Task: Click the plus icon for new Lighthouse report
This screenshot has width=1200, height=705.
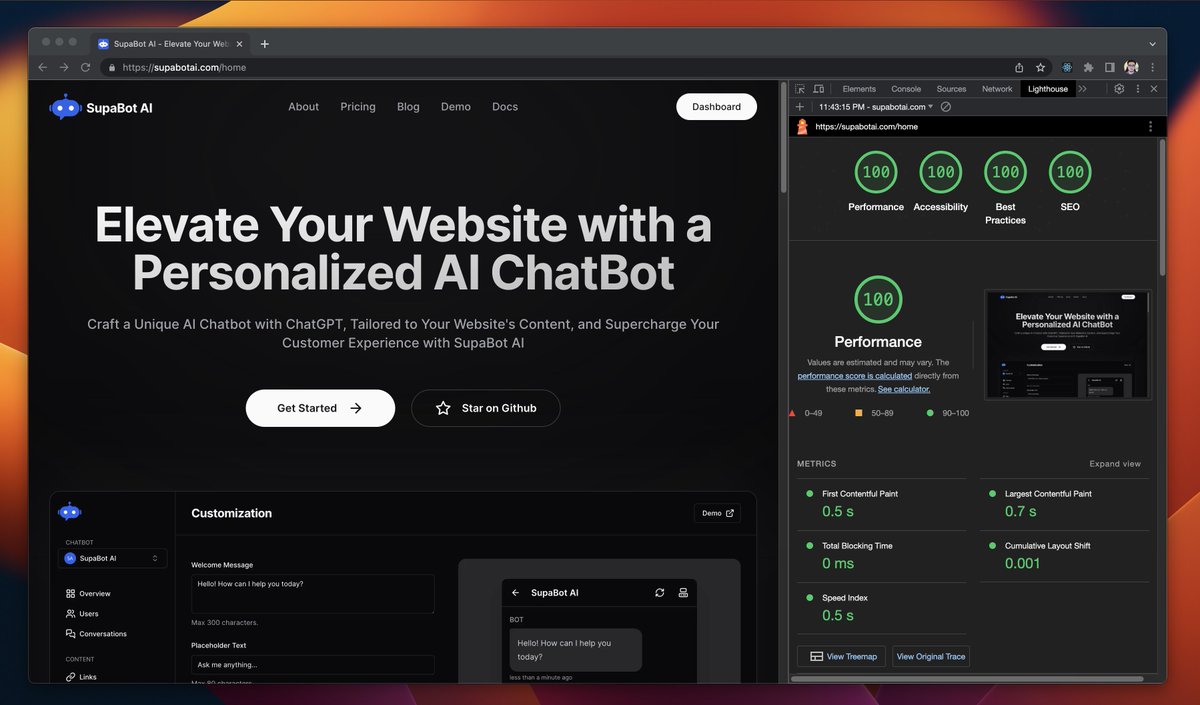Action: (x=799, y=106)
